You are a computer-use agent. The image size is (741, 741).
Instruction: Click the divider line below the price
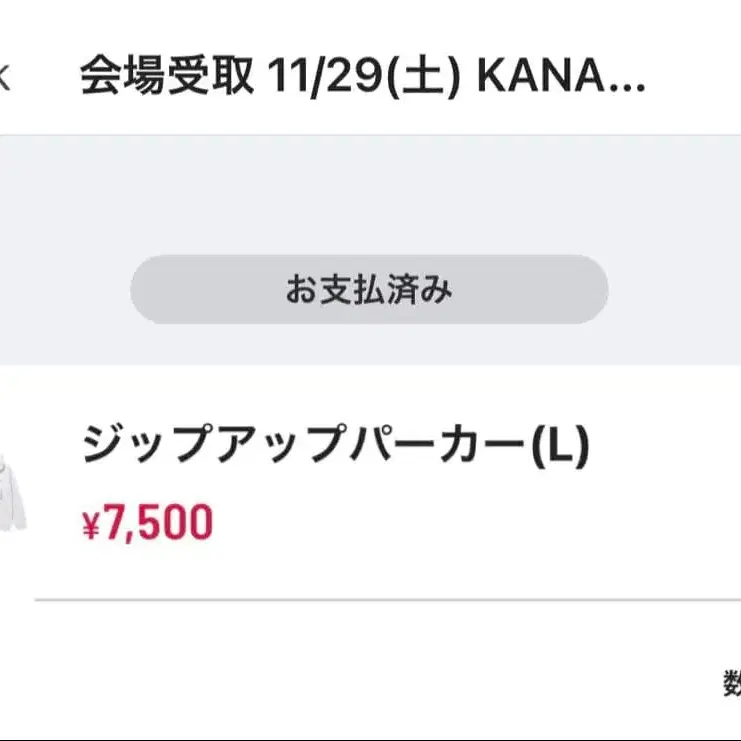pyautogui.click(x=388, y=600)
